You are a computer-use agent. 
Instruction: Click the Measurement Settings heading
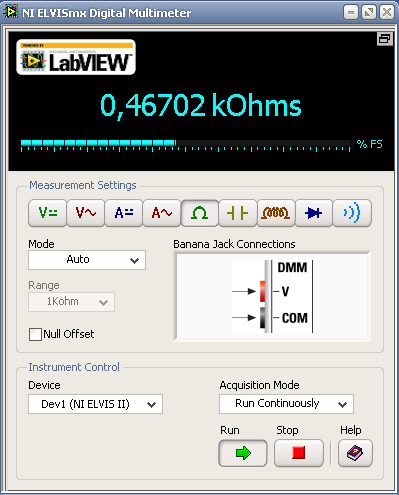83,185
